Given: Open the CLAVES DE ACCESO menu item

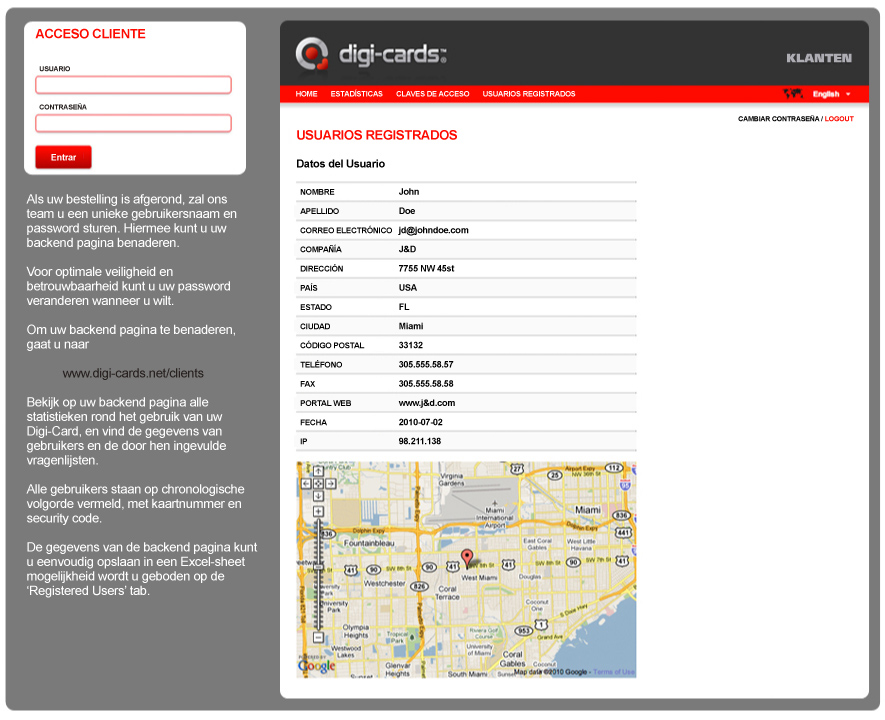Looking at the screenshot, I should point(432,94).
